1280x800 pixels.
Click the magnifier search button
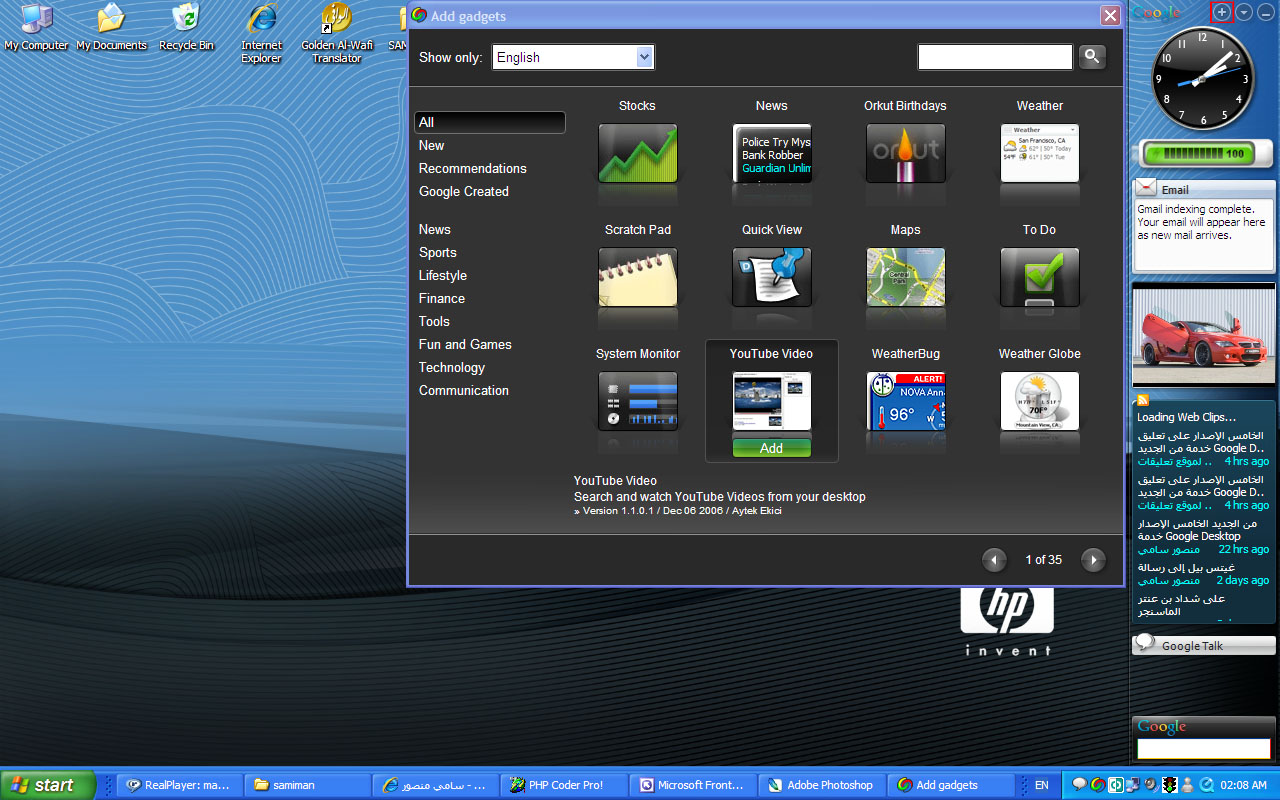tap(1092, 57)
